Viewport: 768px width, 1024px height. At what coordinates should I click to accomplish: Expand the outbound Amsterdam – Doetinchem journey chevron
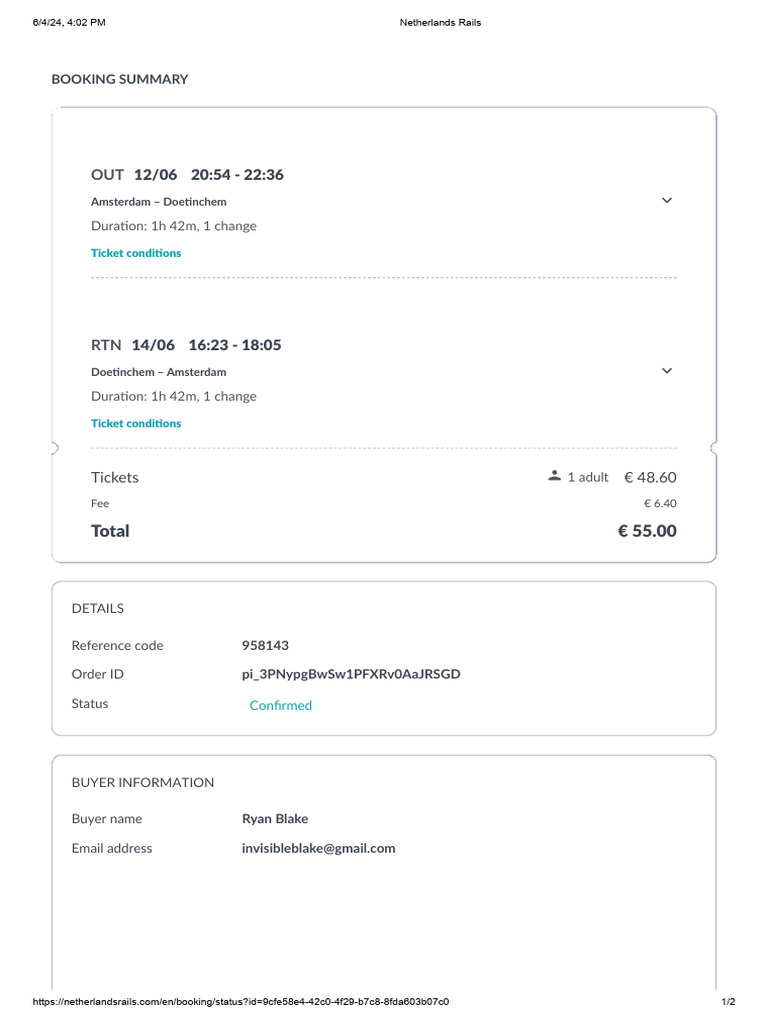667,200
